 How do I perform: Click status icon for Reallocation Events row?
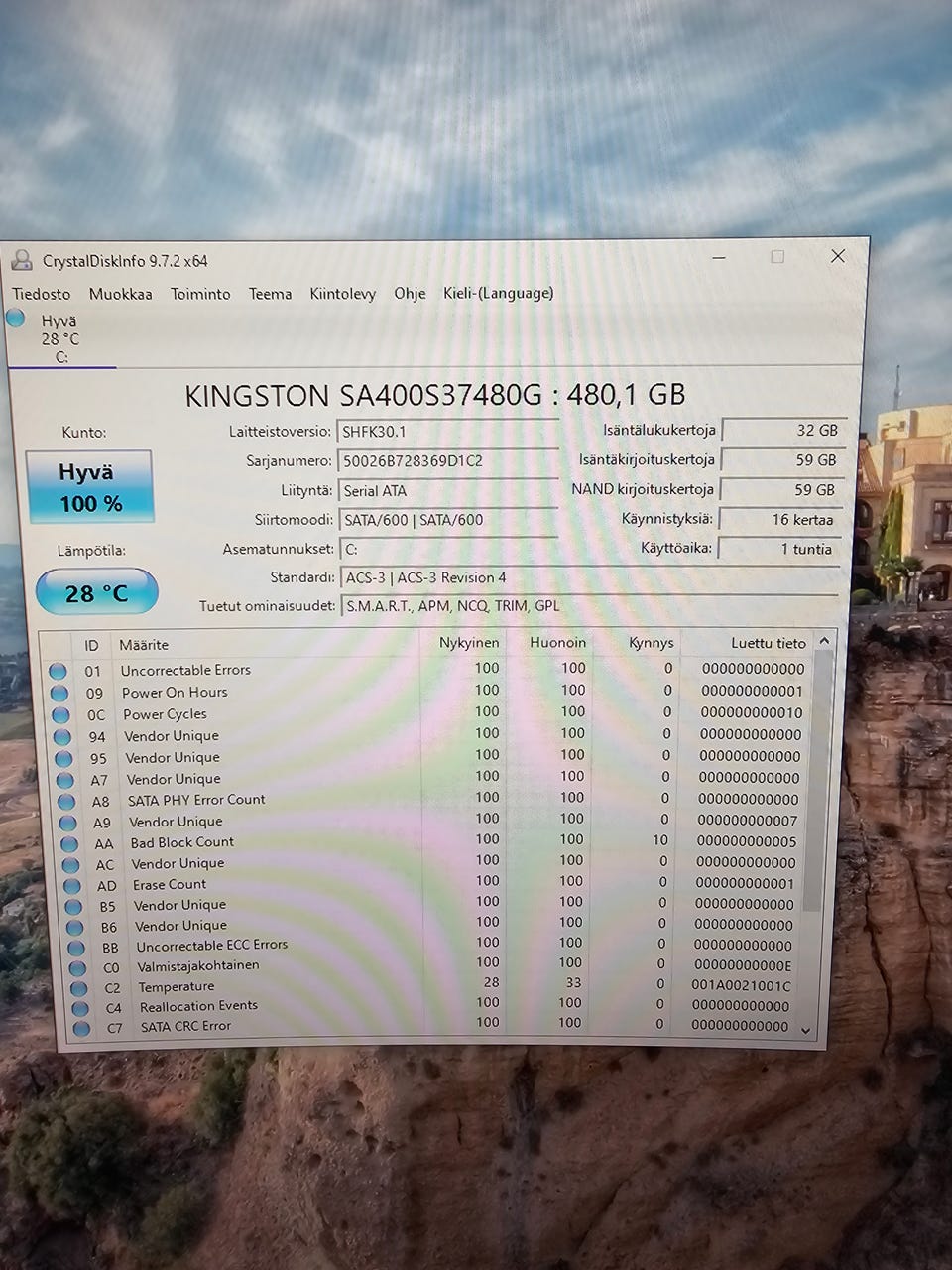80,1009
